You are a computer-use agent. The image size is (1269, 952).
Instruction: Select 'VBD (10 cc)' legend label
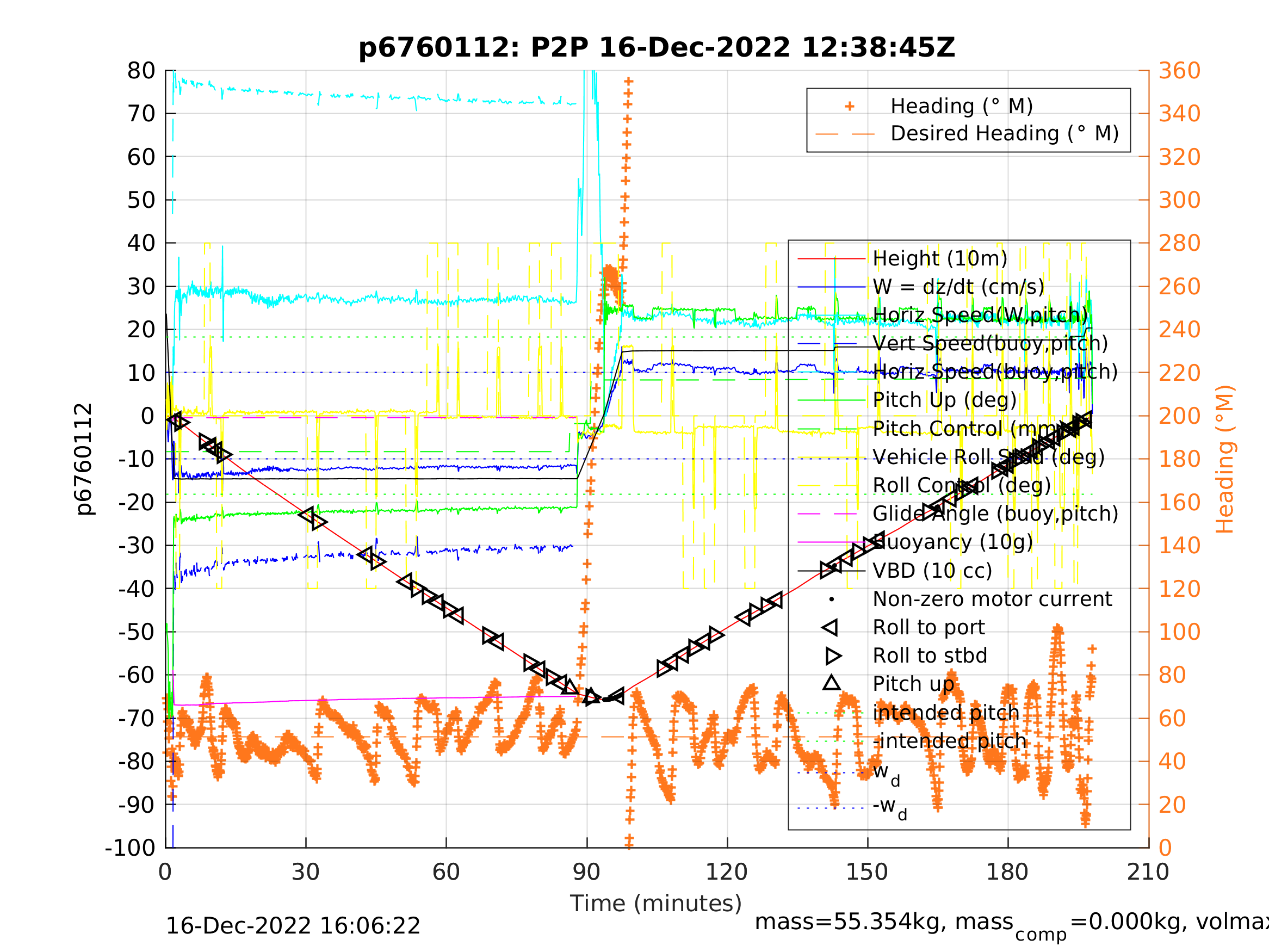932,571
